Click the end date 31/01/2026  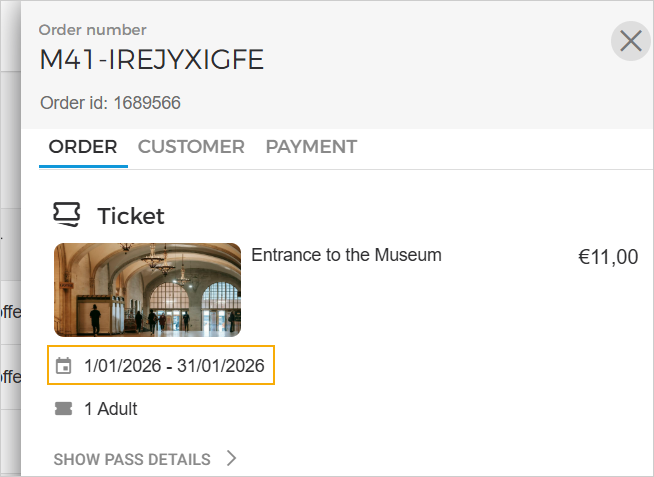click(x=221, y=366)
